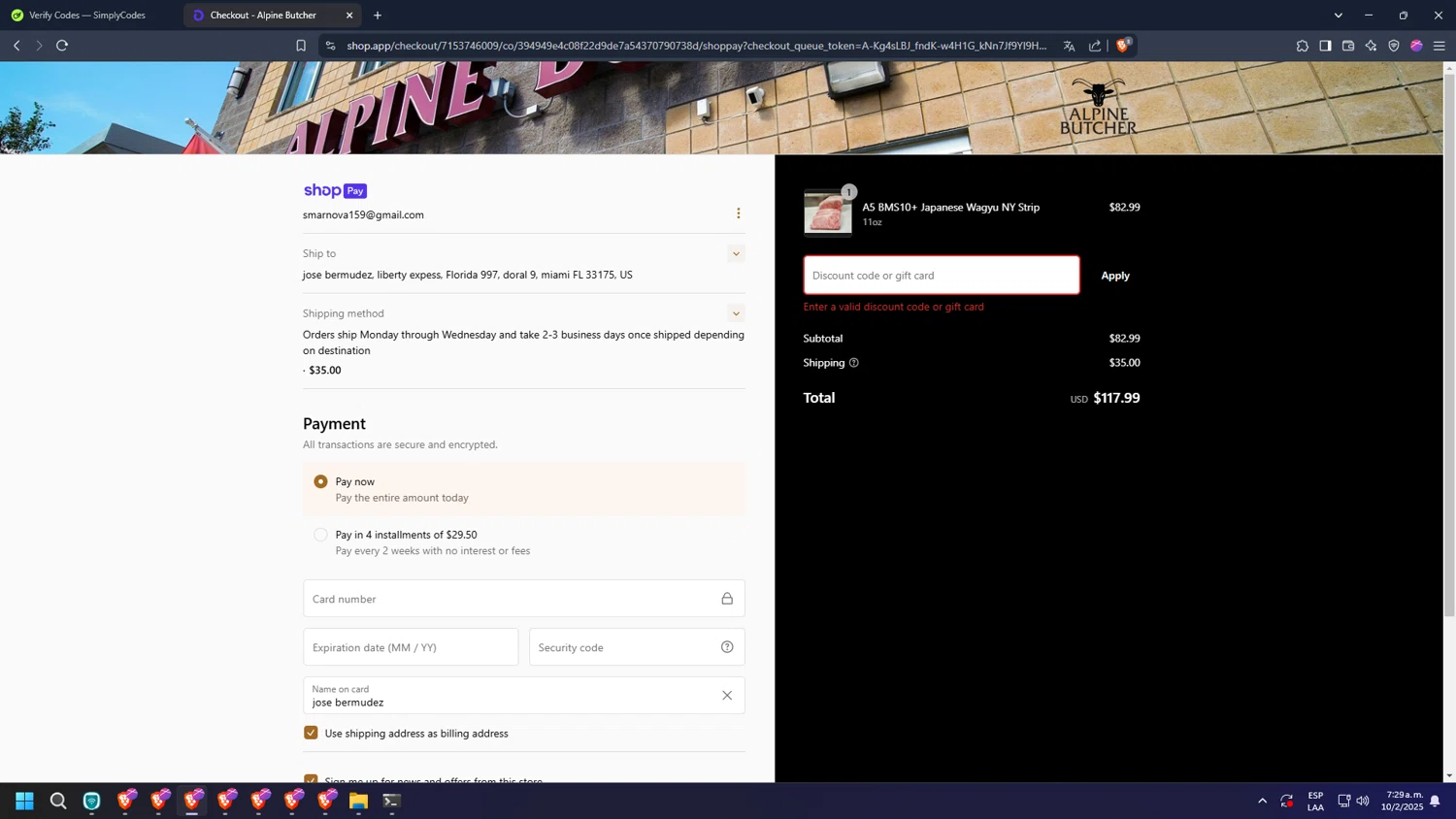
Task: Open volume control in system tray
Action: click(x=1363, y=801)
